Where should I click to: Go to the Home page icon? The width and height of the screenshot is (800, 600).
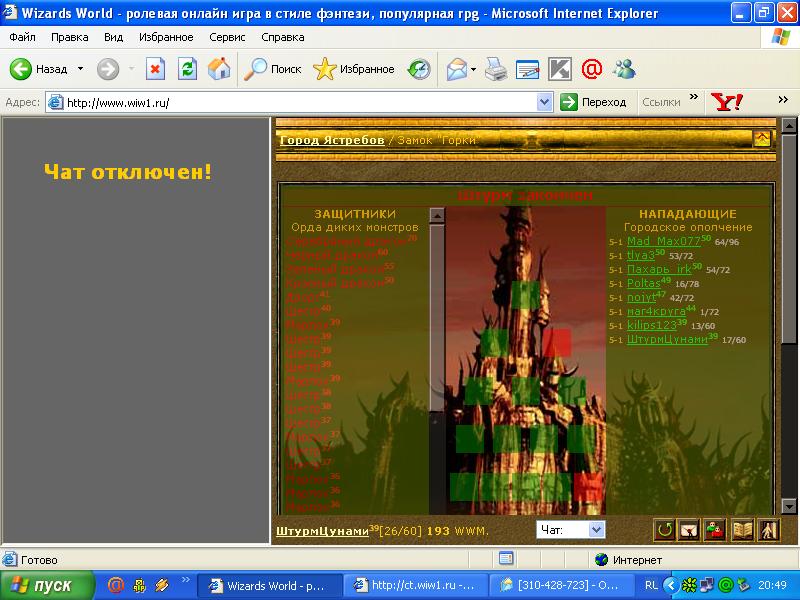tap(219, 69)
